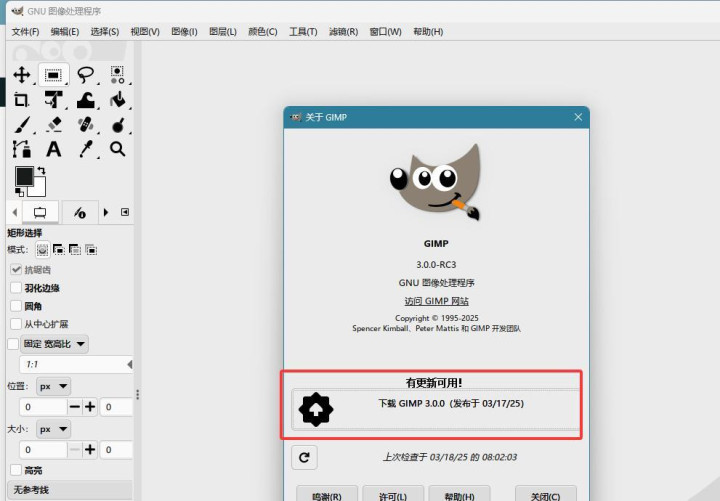Click the white background color swatch
720x501 pixels.
click(39, 189)
